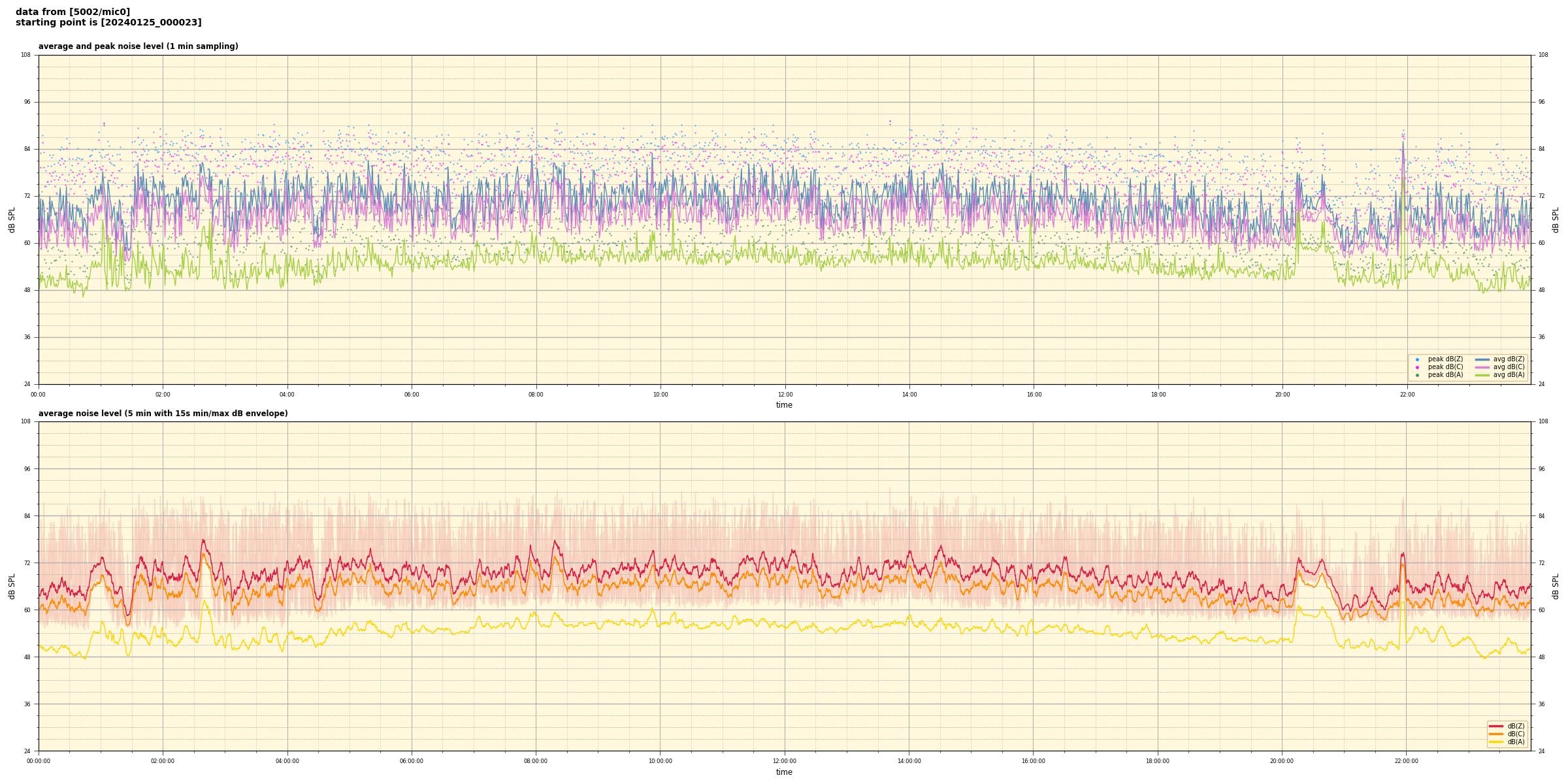This screenshot has height=784, width=1568.
Task: Click the 12:00 tick on top chart axis
Action: coord(785,395)
